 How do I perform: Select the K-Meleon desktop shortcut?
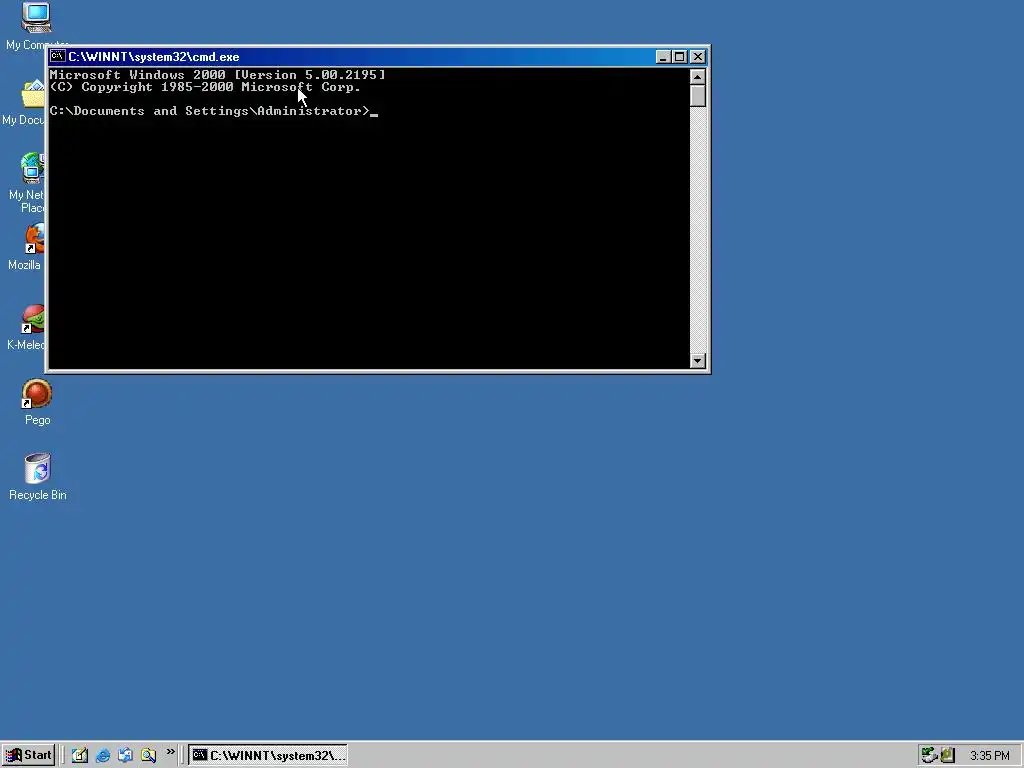click(27, 327)
